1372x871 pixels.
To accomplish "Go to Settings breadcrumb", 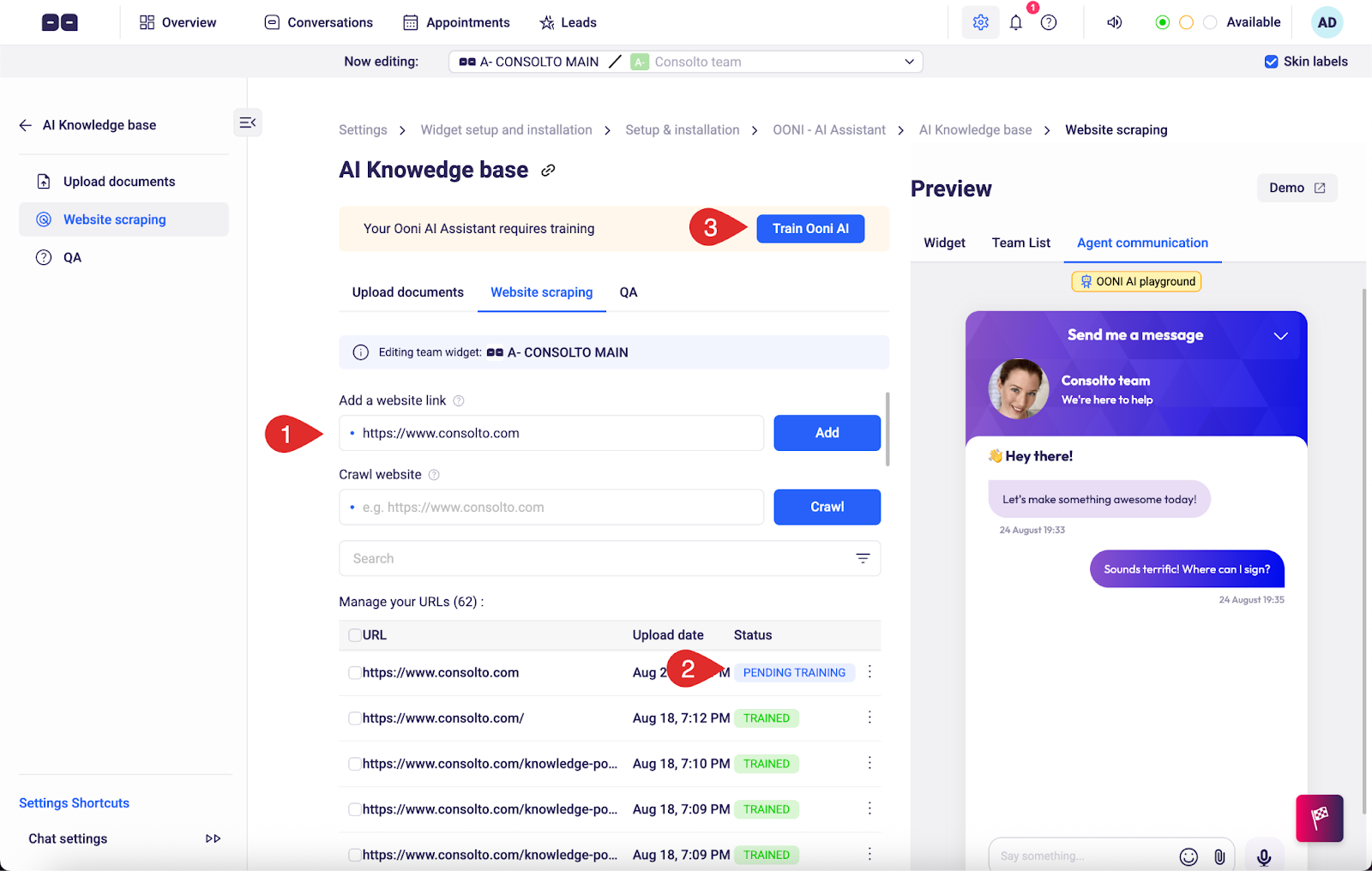I will tap(363, 130).
